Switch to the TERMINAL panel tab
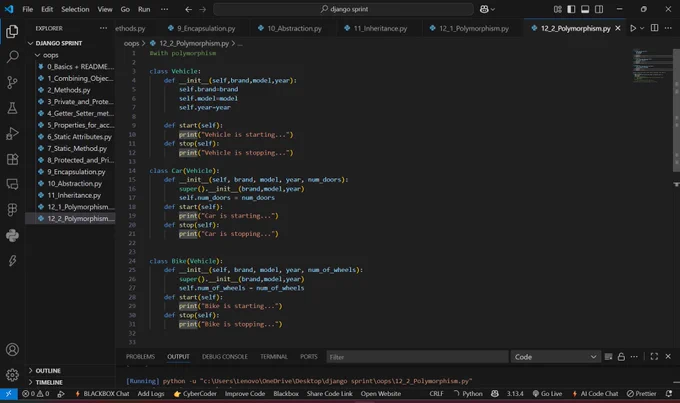This screenshot has width=680, height=403. point(274,357)
